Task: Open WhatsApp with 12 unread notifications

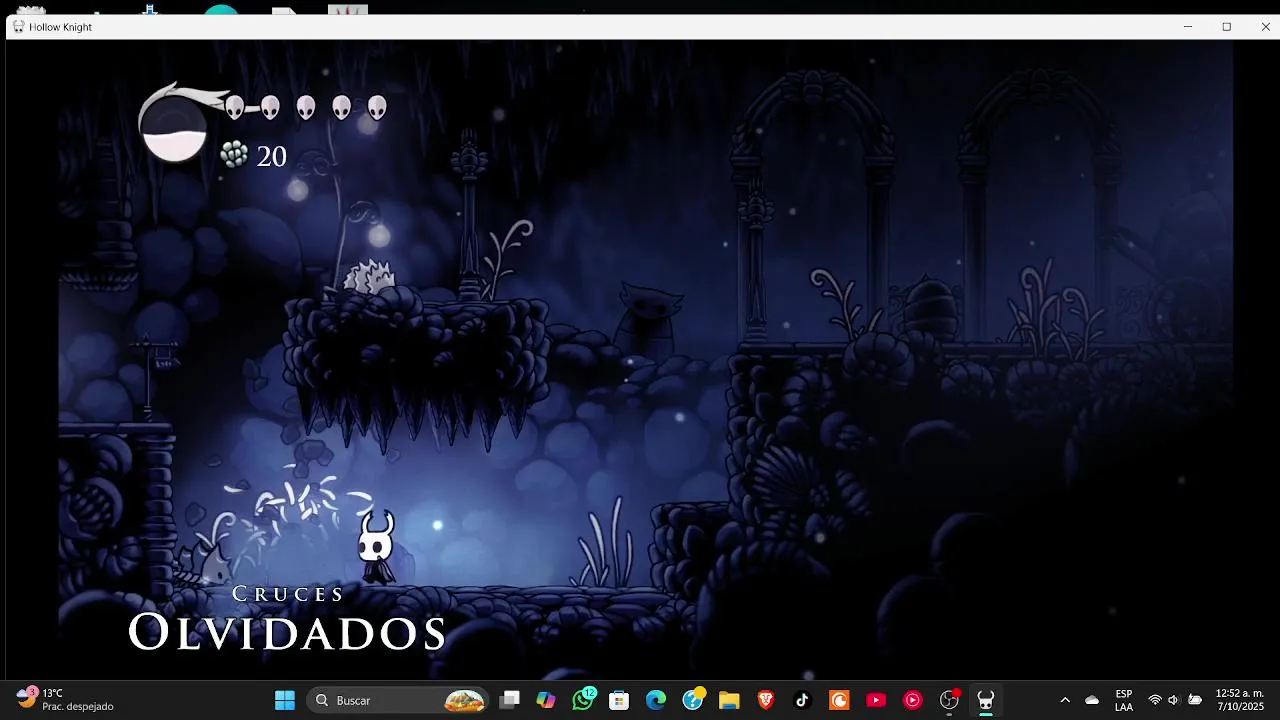Action: (x=583, y=700)
